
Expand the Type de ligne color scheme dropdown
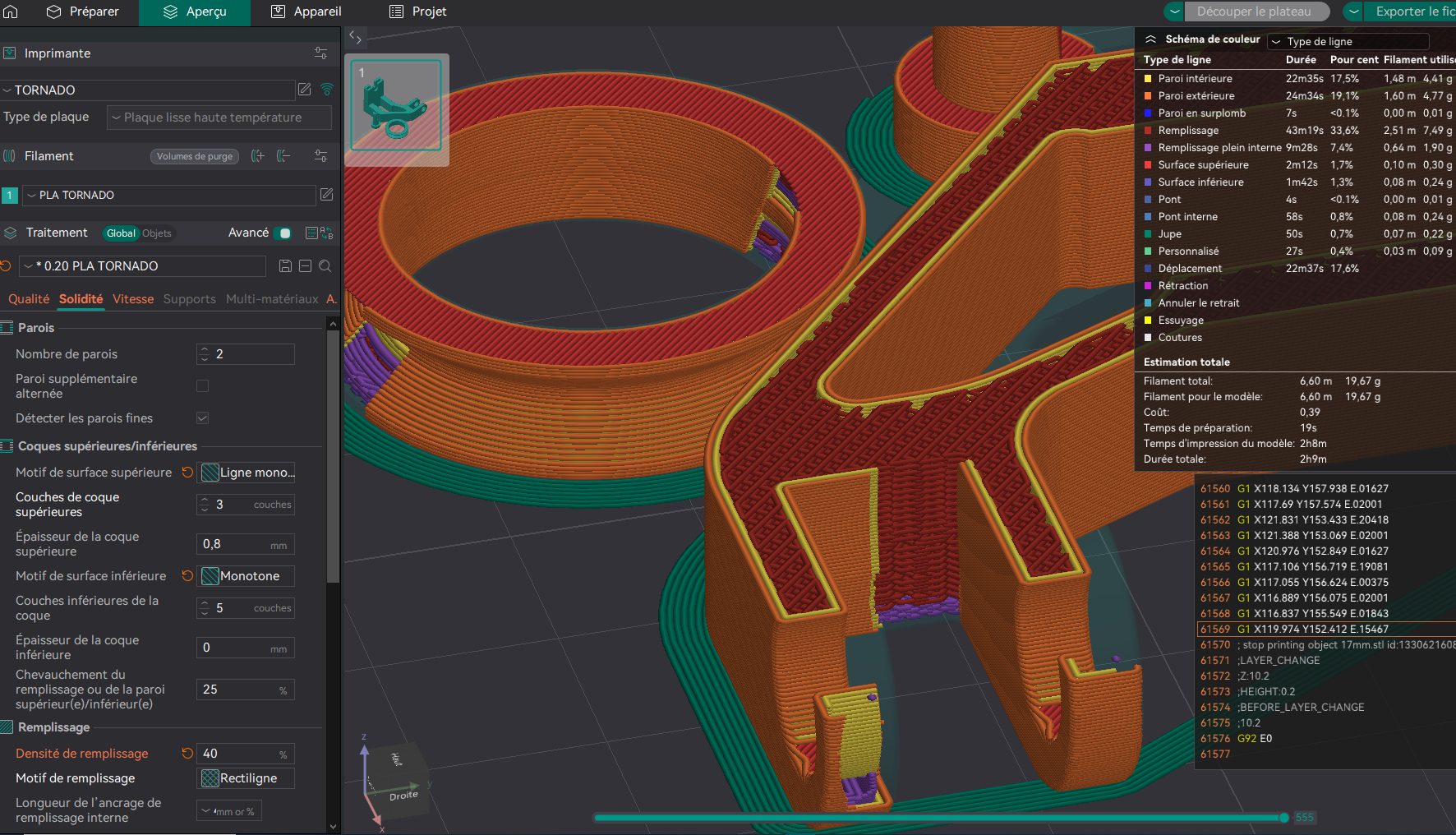pyautogui.click(x=1348, y=41)
